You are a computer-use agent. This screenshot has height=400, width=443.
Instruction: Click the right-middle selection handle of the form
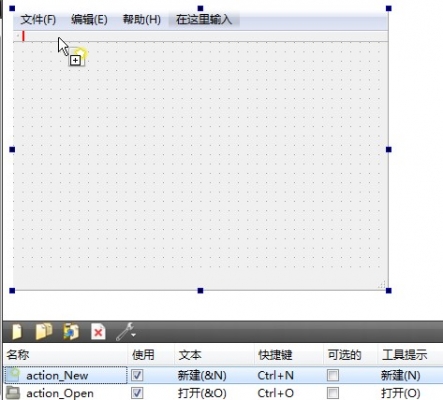click(389, 150)
